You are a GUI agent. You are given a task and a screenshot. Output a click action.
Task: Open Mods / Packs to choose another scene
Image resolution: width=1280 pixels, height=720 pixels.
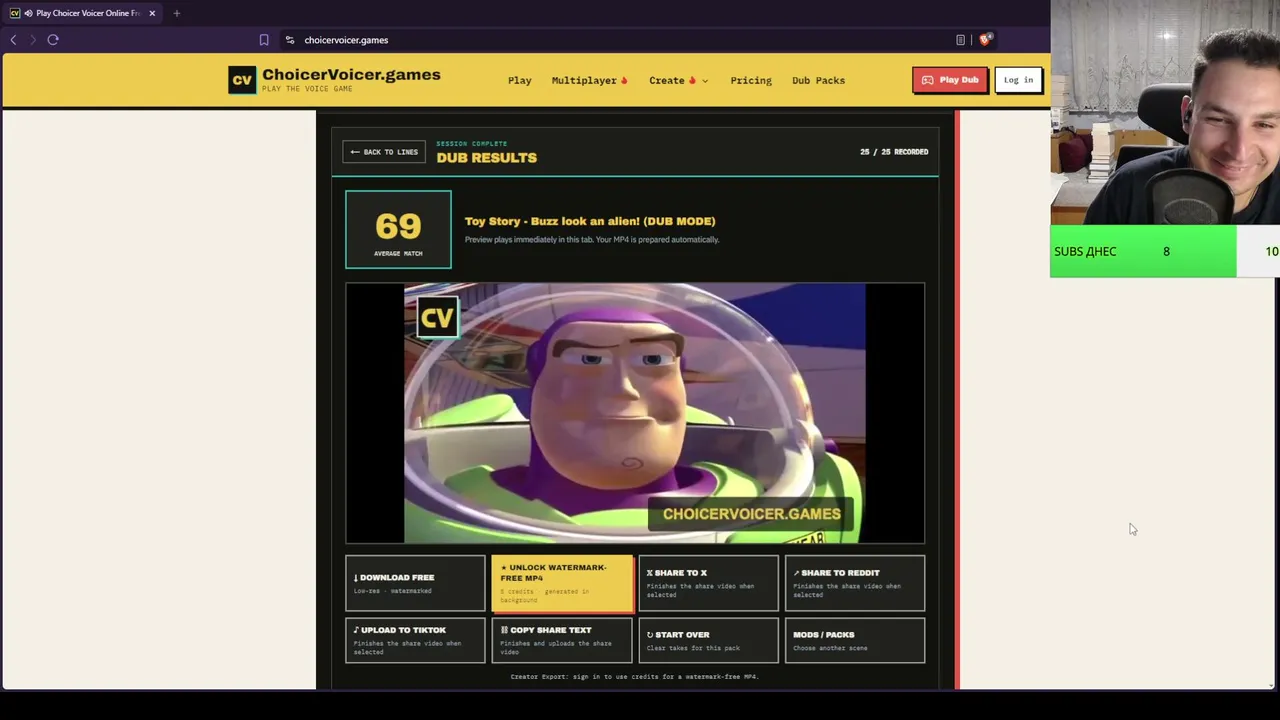pyautogui.click(x=855, y=640)
